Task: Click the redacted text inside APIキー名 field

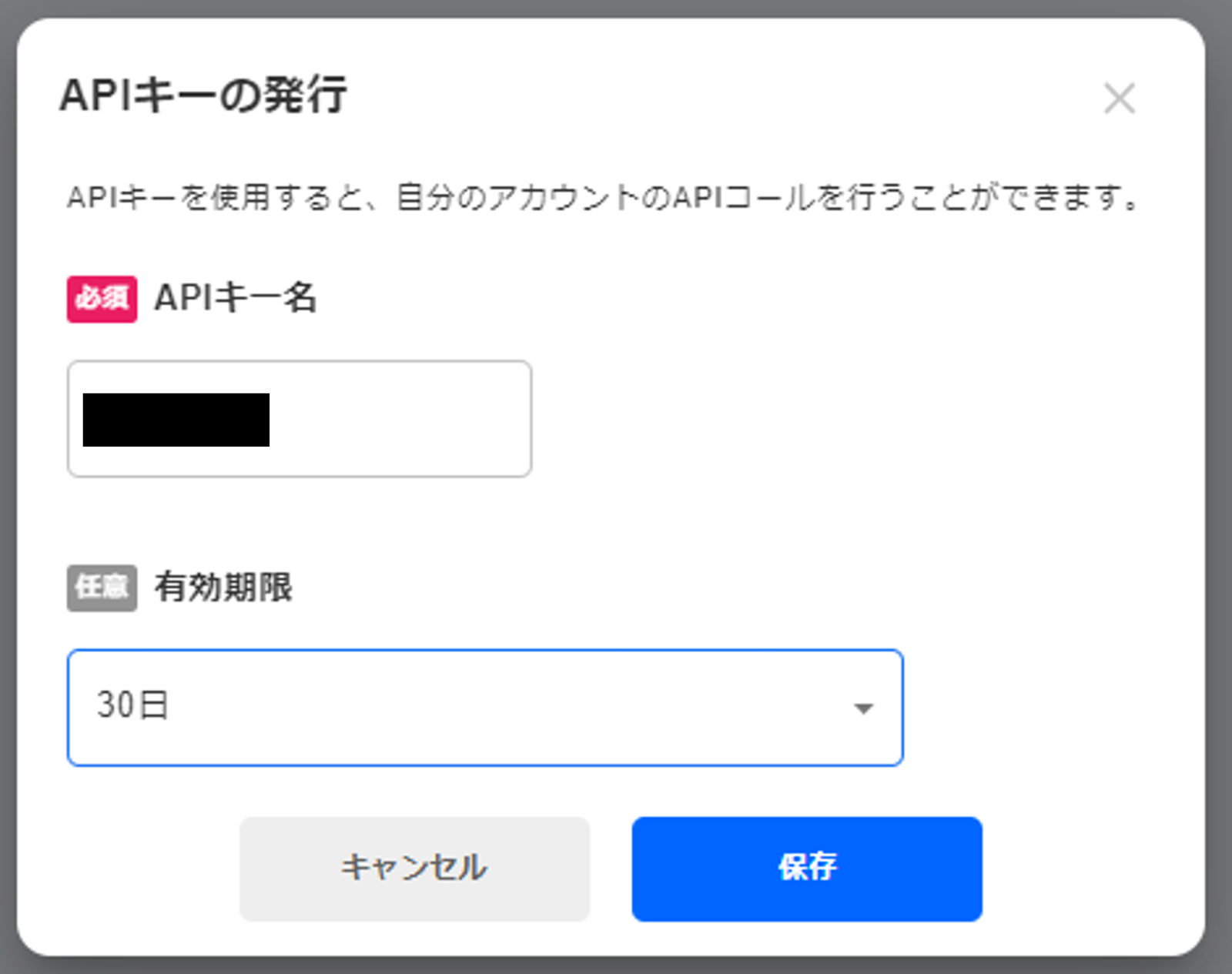Action: 176,420
